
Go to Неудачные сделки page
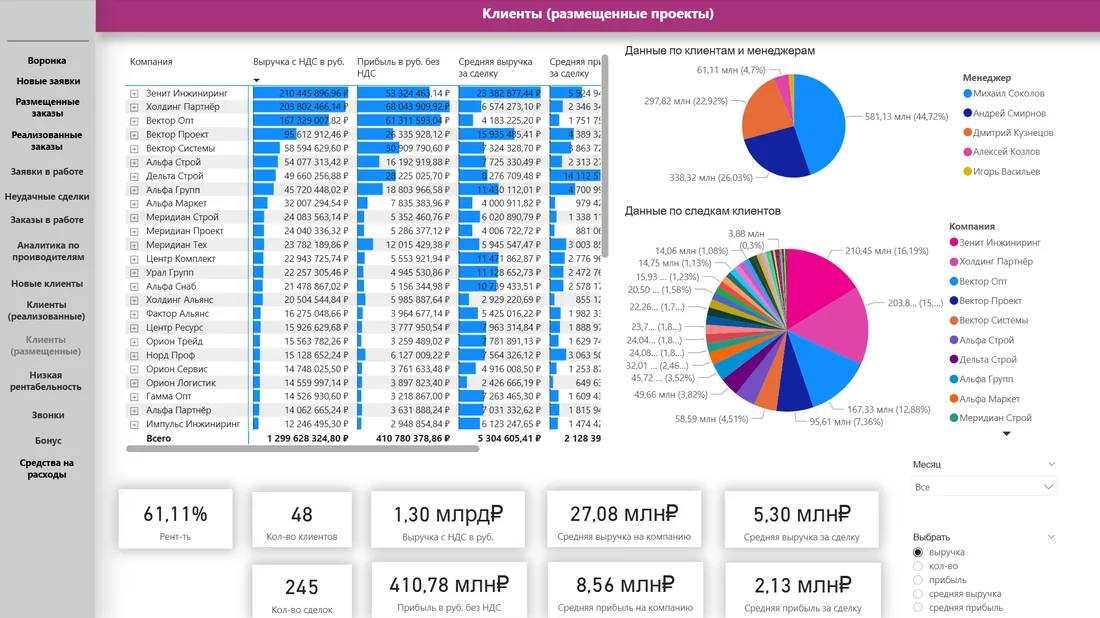(47, 197)
